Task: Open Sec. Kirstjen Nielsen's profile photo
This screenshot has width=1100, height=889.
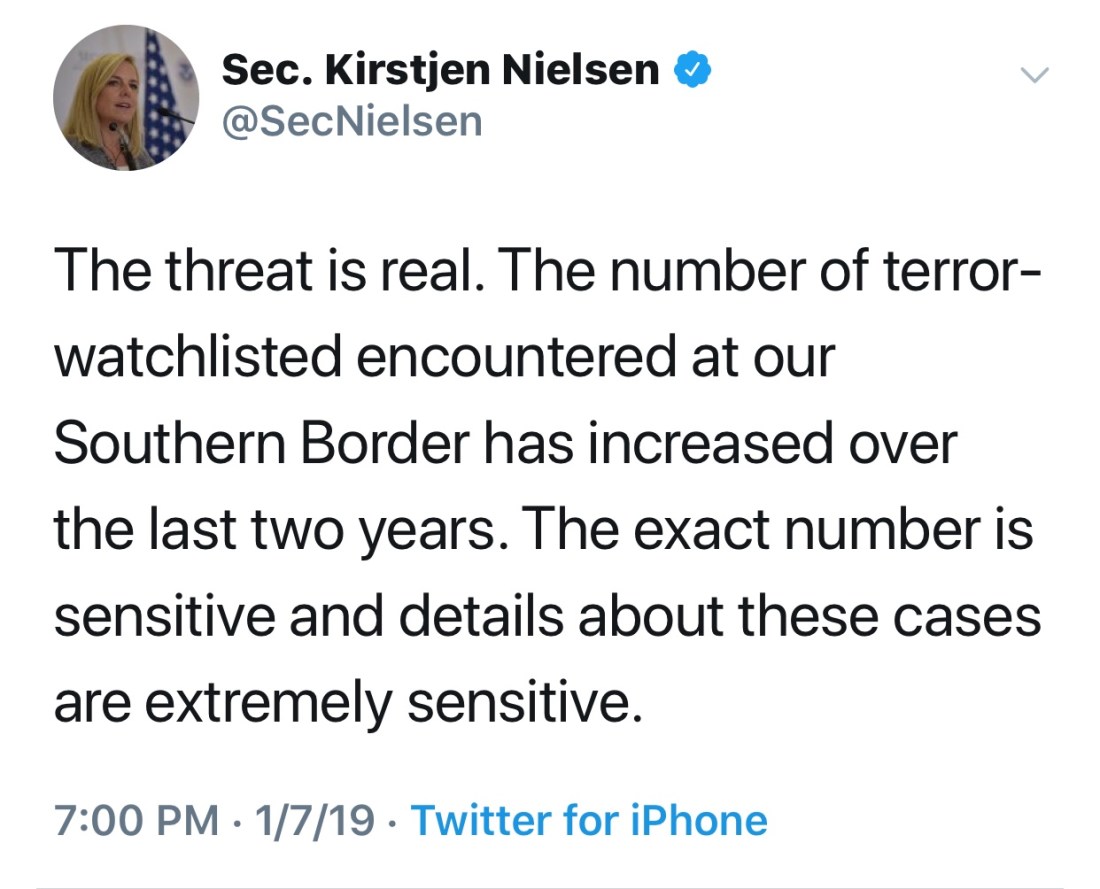Action: 127,98
